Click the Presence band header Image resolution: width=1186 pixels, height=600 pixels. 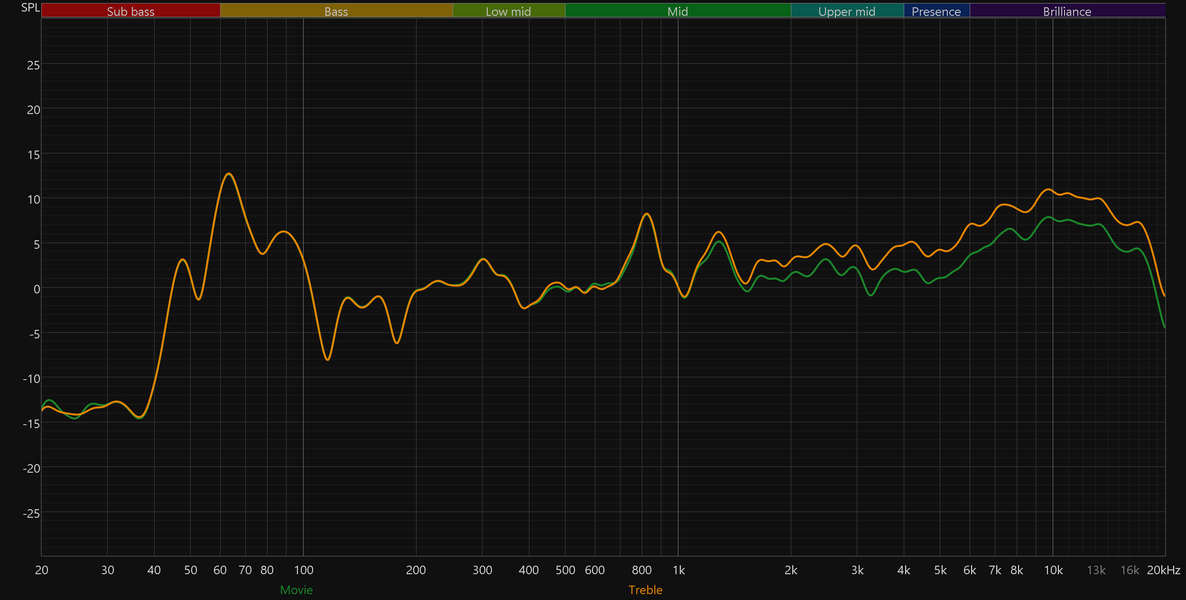[936, 11]
